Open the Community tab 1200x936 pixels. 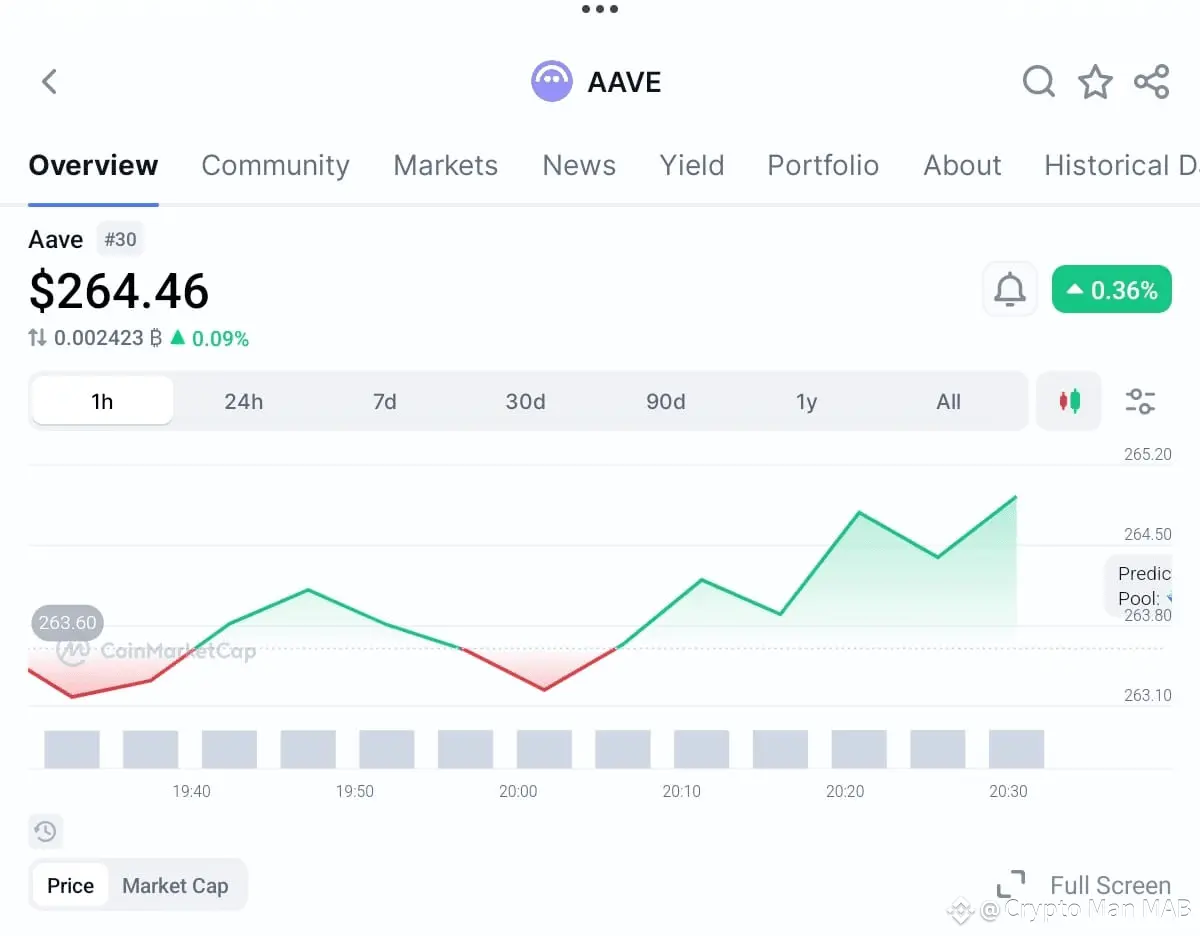275,165
